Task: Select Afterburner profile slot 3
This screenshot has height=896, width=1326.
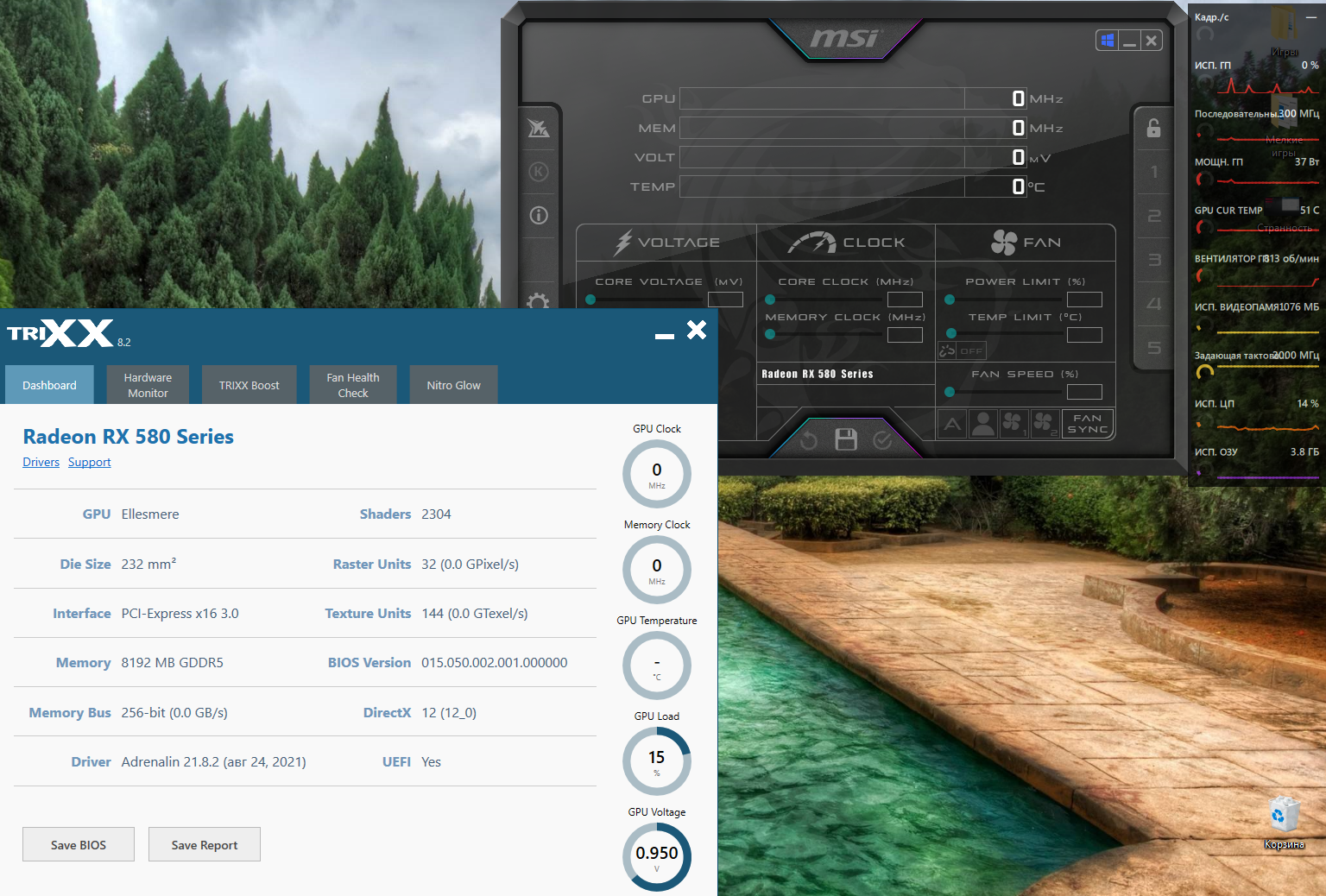Action: pyautogui.click(x=1154, y=260)
